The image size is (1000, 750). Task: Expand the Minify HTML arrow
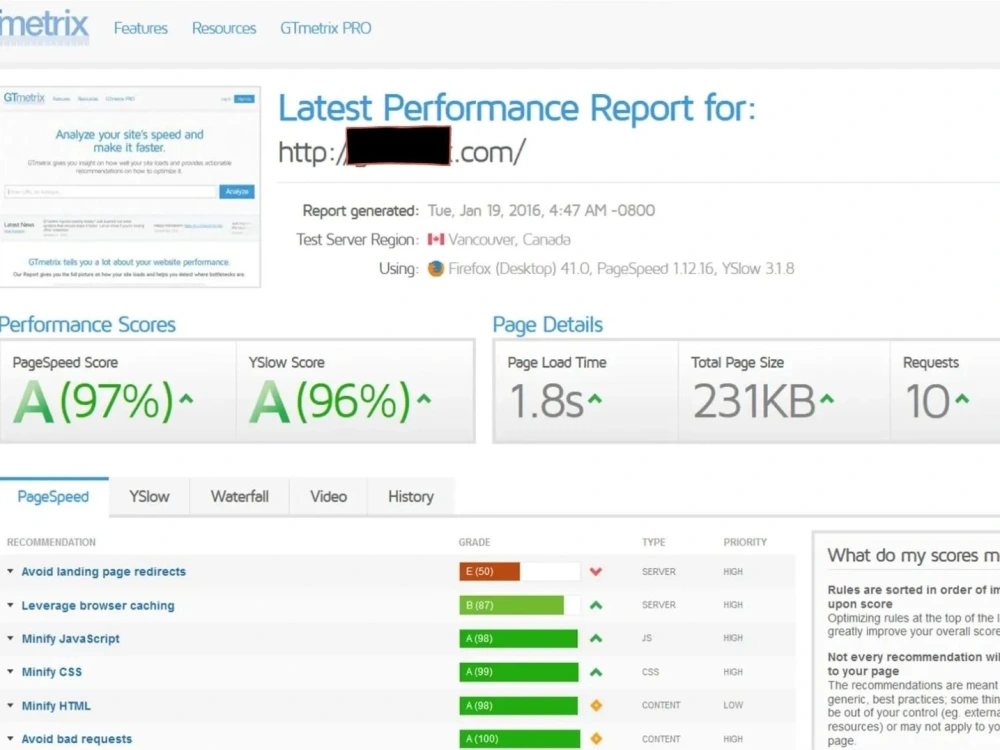10,705
